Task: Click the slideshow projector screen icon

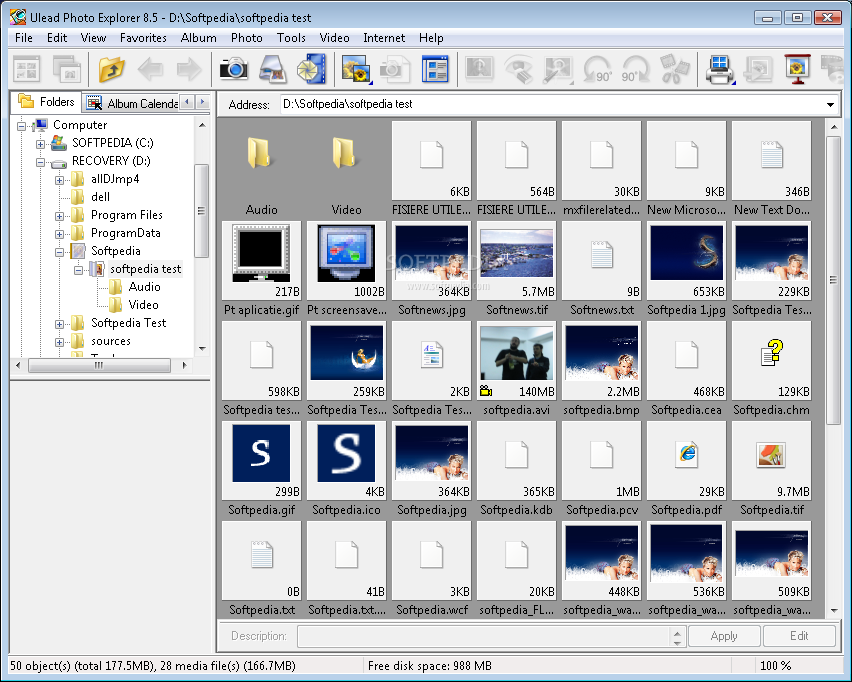Action: tap(798, 70)
